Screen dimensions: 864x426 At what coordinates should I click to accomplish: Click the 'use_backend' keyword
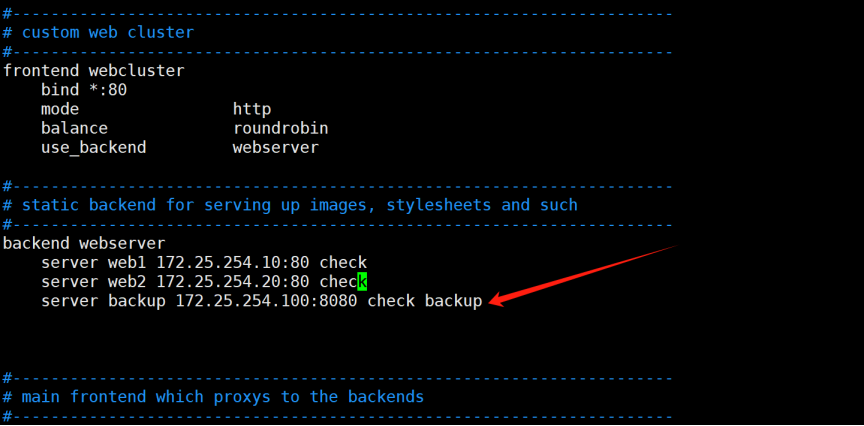pyautogui.click(x=94, y=148)
